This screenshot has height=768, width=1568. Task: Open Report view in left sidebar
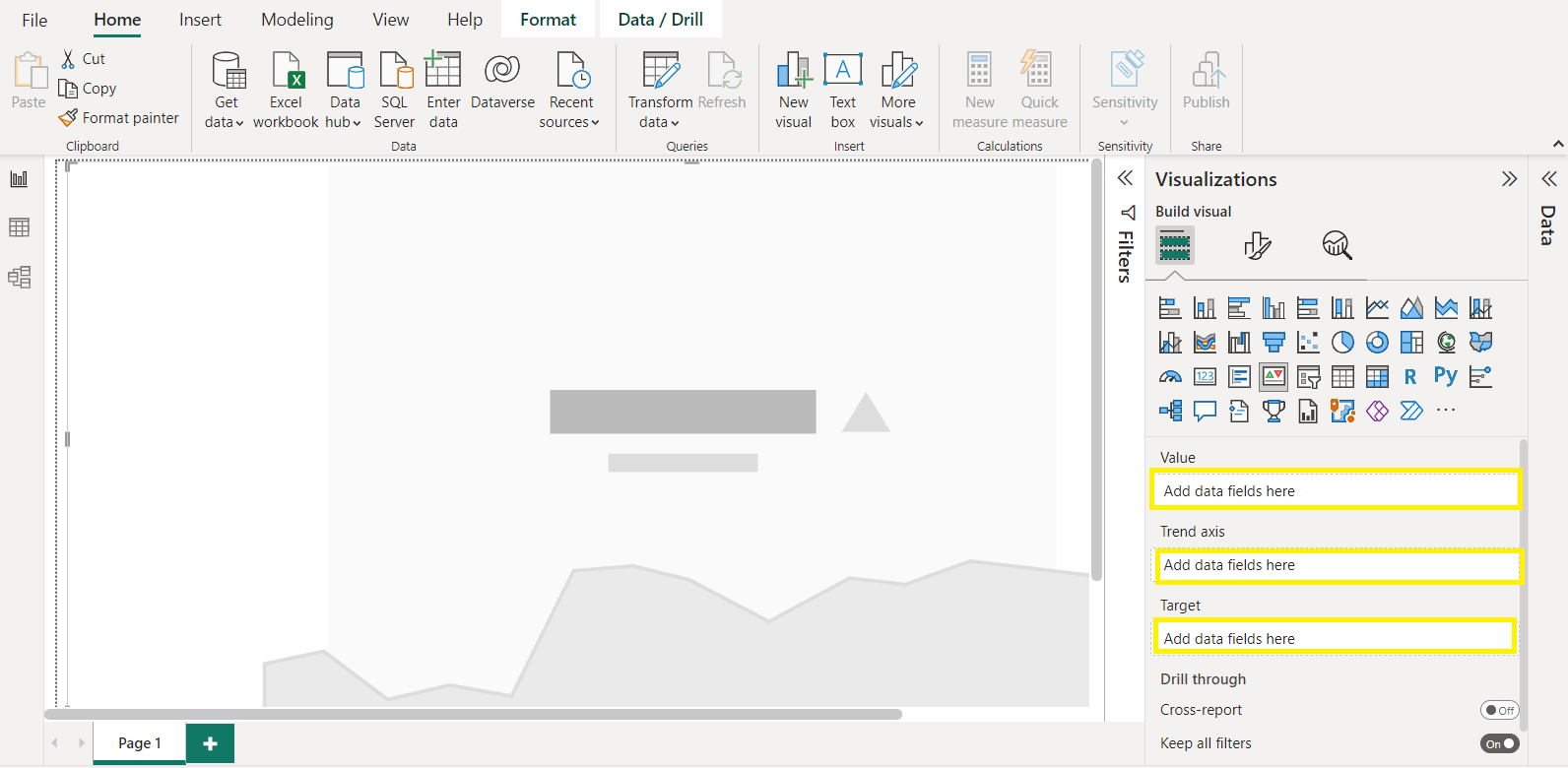pyautogui.click(x=19, y=179)
